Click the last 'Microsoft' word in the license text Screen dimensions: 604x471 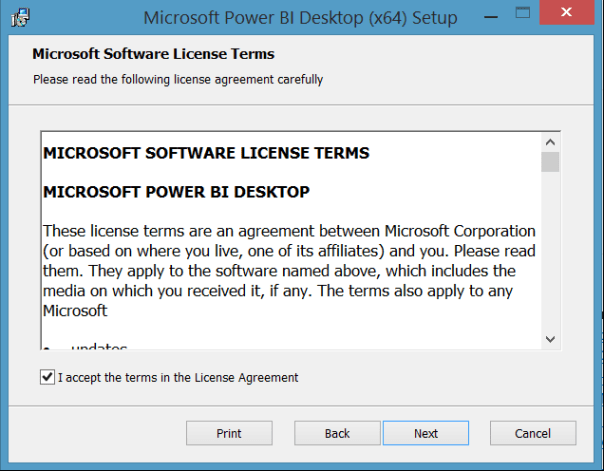pyautogui.click(x=75, y=311)
